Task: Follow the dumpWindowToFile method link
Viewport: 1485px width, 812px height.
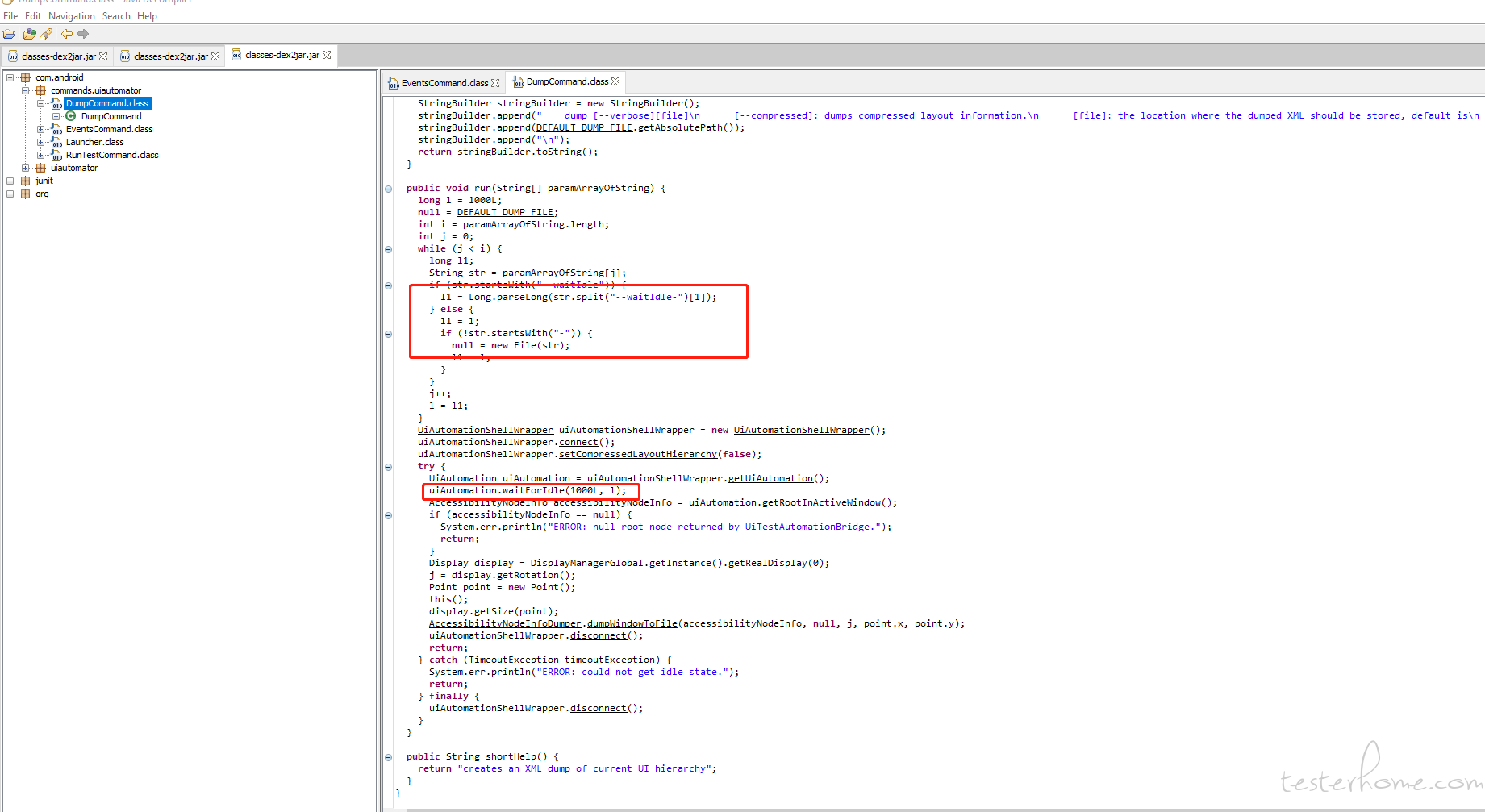Action: click(632, 623)
